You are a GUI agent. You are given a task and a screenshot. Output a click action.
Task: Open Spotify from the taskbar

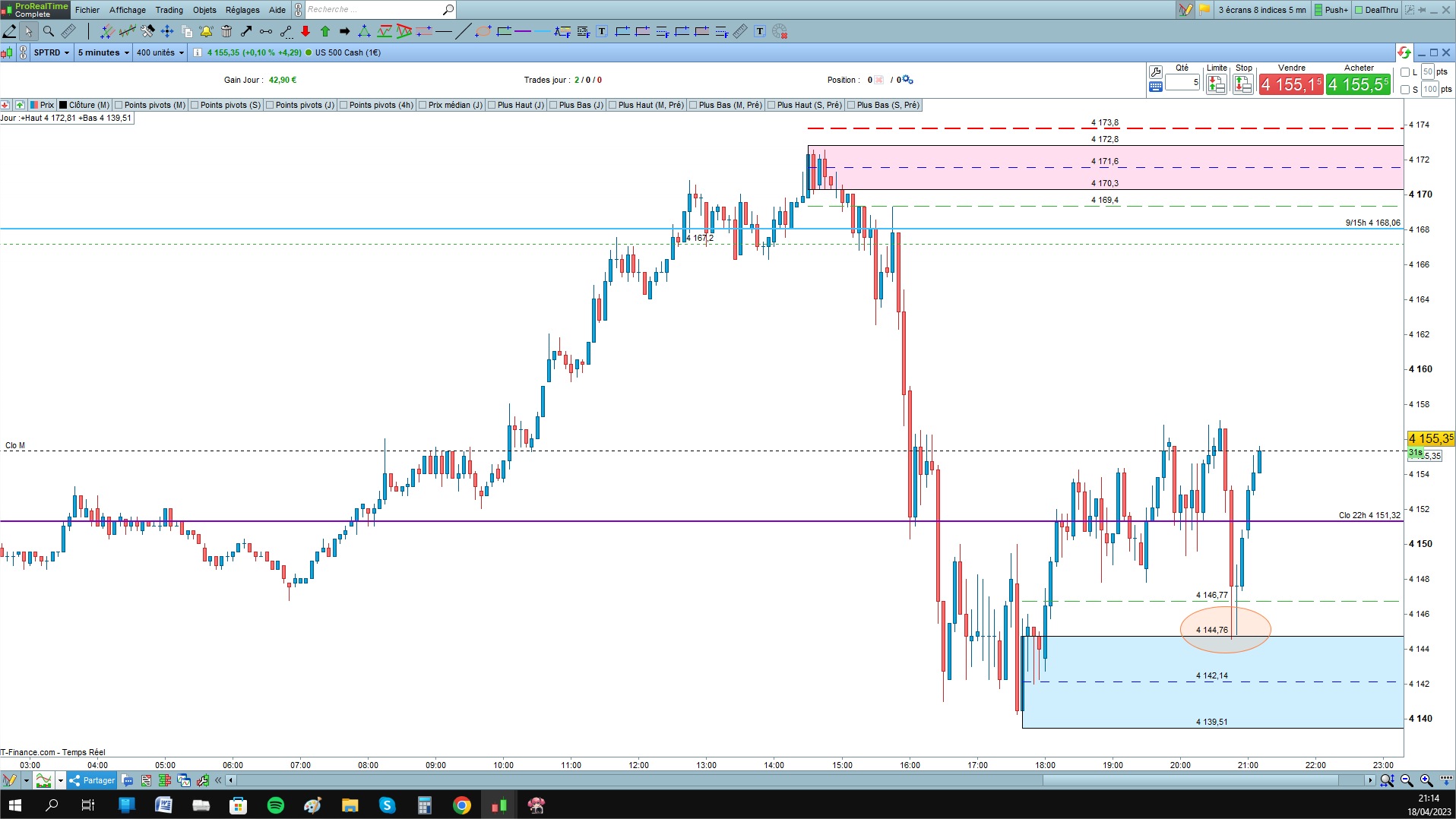point(276,805)
